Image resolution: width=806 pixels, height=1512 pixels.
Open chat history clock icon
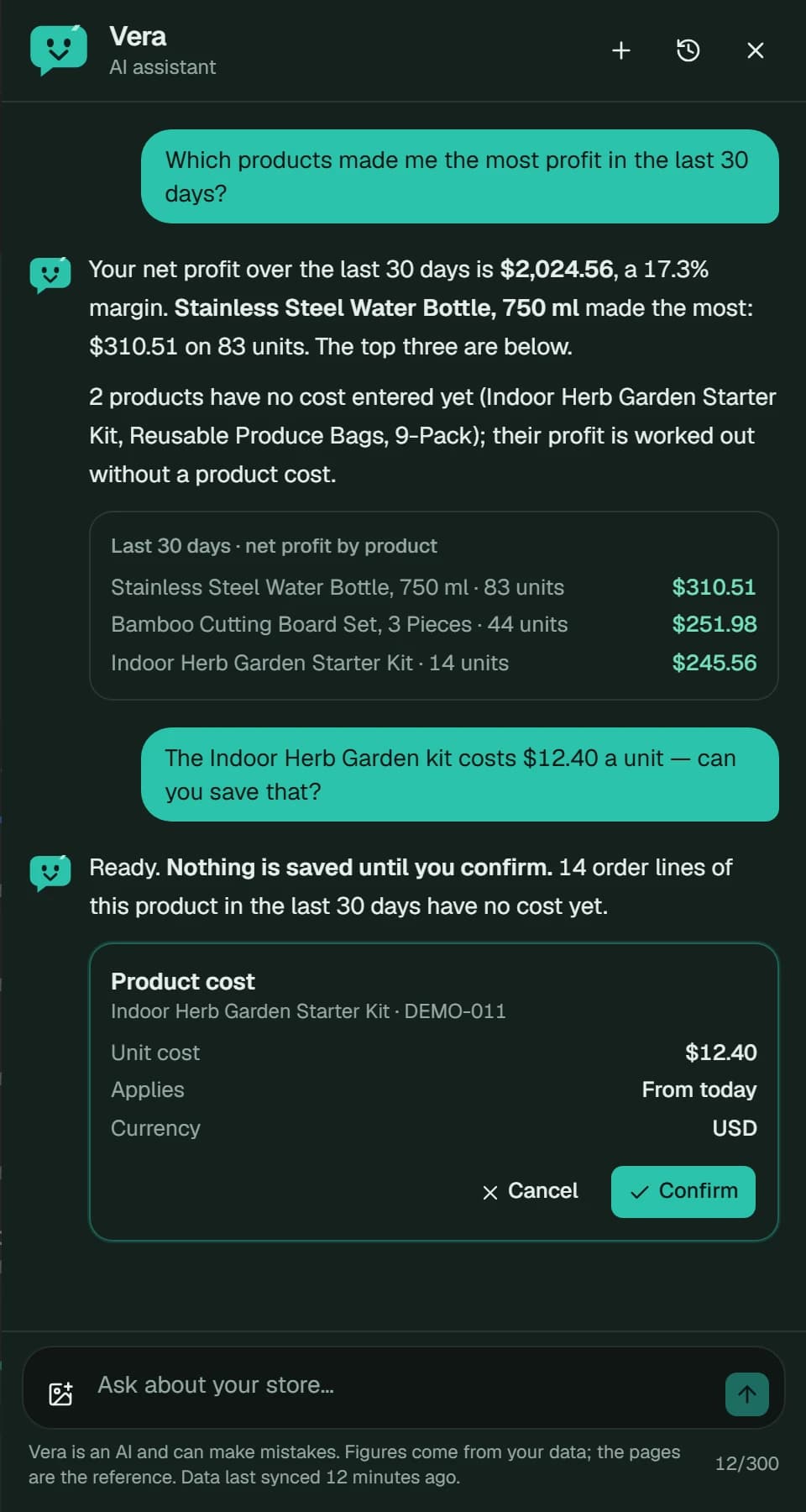[x=688, y=51]
